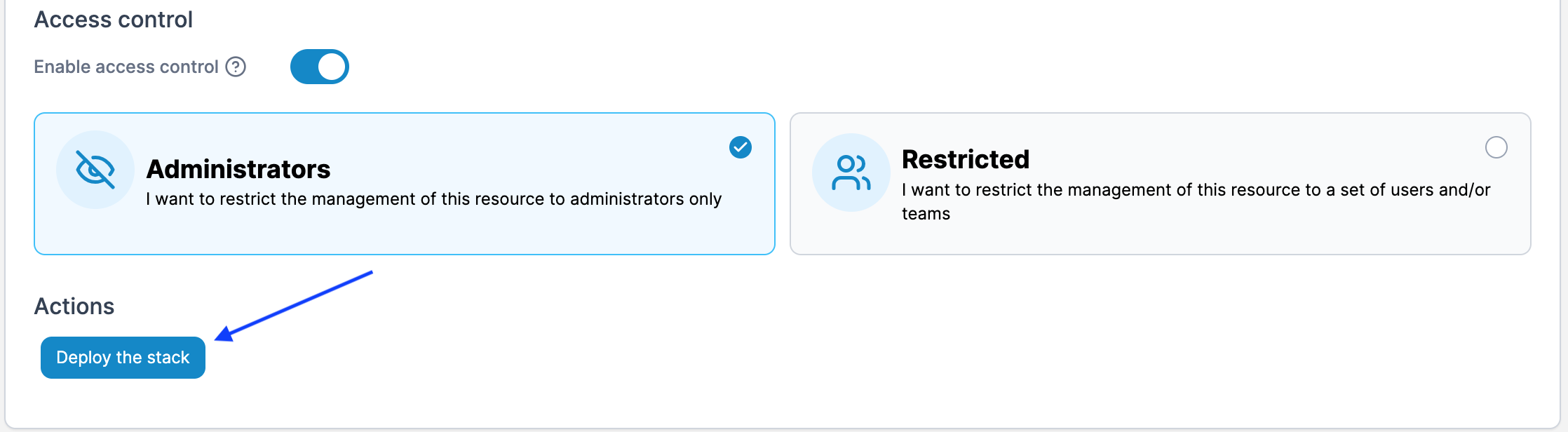Click the blue checkmark on Administrators card
The image size is (1568, 432).
click(x=741, y=147)
